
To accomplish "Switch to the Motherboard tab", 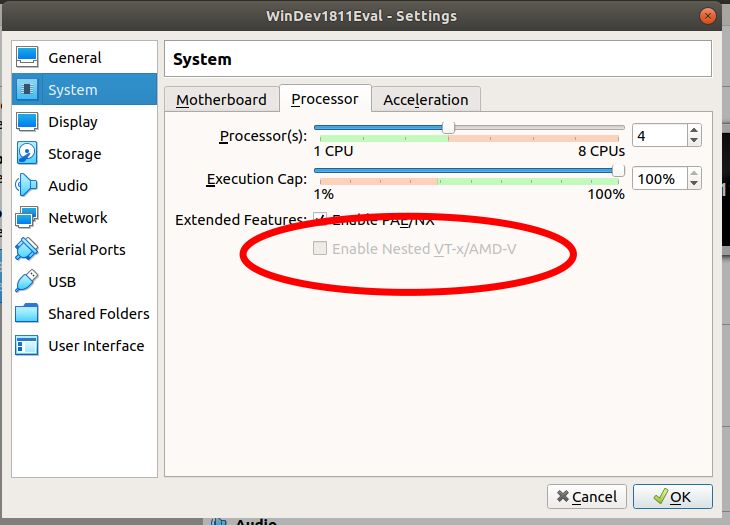I will tap(222, 100).
